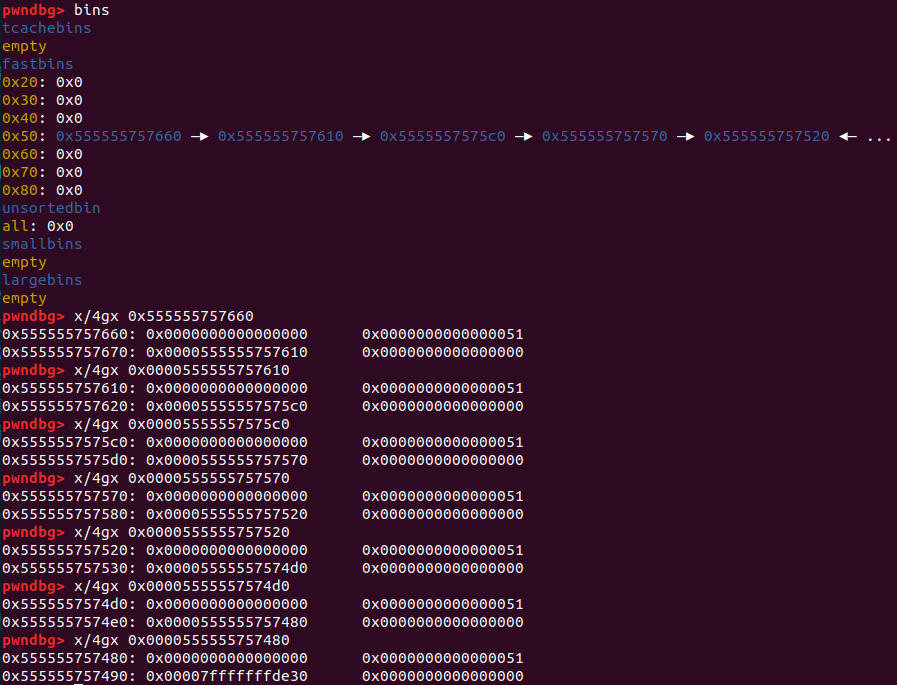Click address 0x555555757570 in the 0x50 chain

tap(605, 136)
